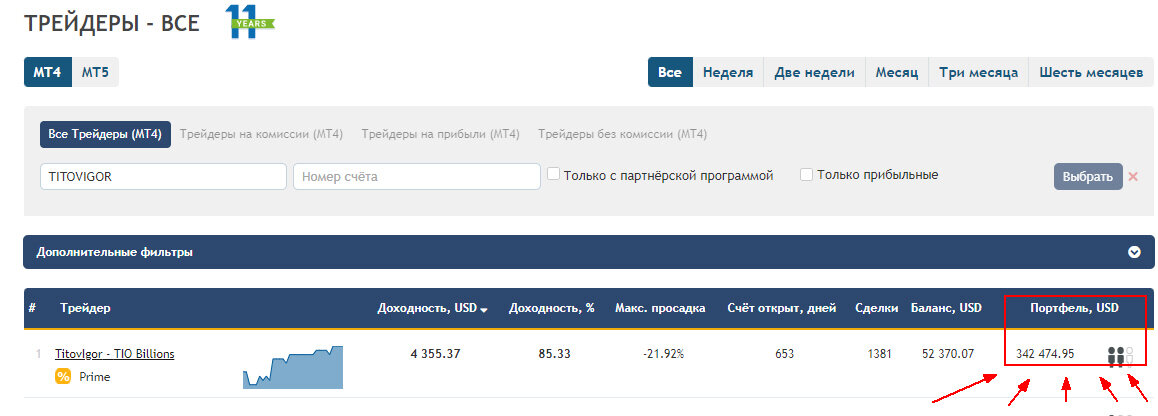The width and height of the screenshot is (1158, 416).
Task: Select 'Трейдеры на комиссии (MT4)' filter
Action: click(x=261, y=134)
